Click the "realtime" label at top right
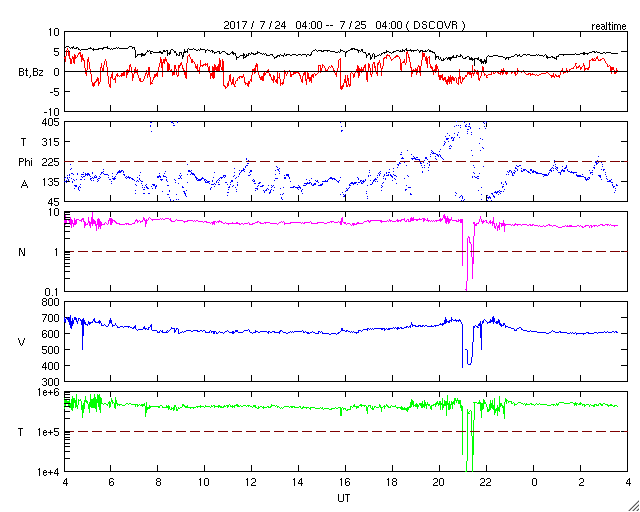640x512 pixels. (609, 27)
